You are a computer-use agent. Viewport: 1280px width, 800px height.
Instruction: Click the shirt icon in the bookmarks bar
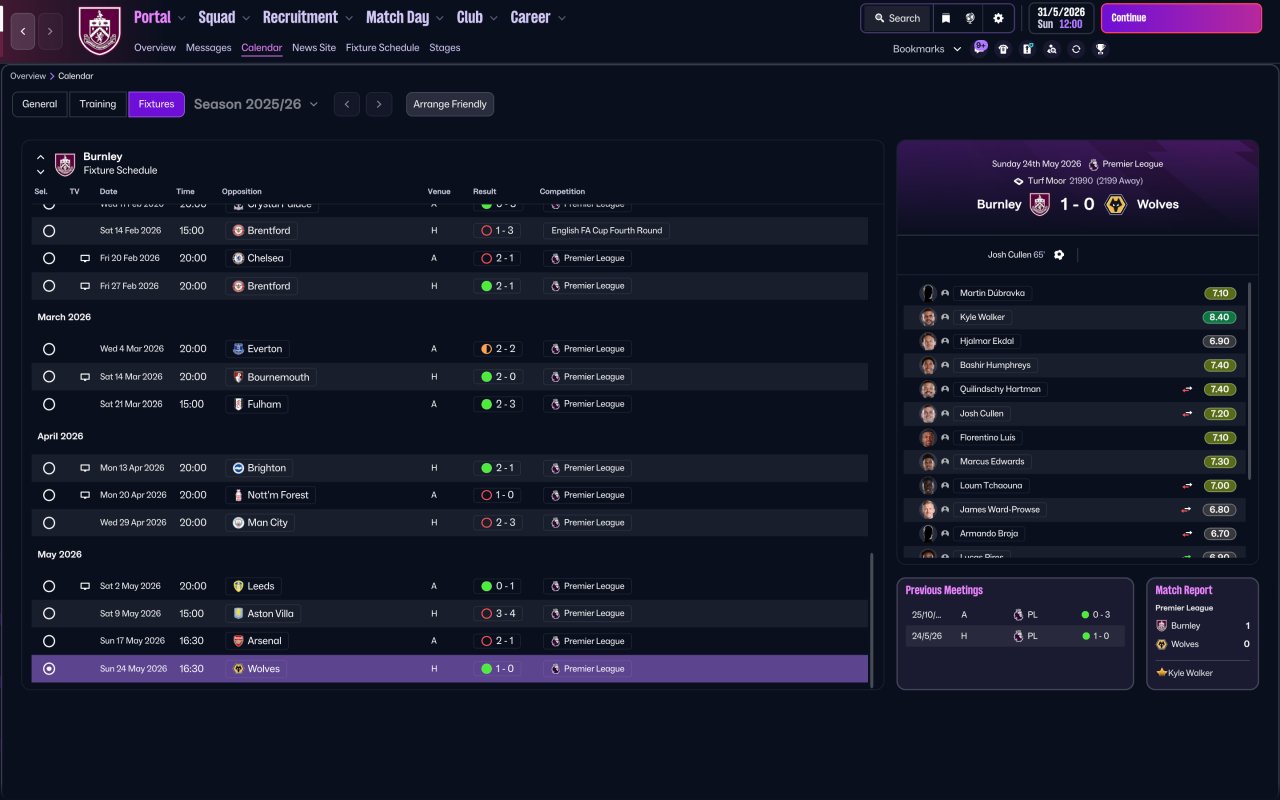tap(1003, 49)
